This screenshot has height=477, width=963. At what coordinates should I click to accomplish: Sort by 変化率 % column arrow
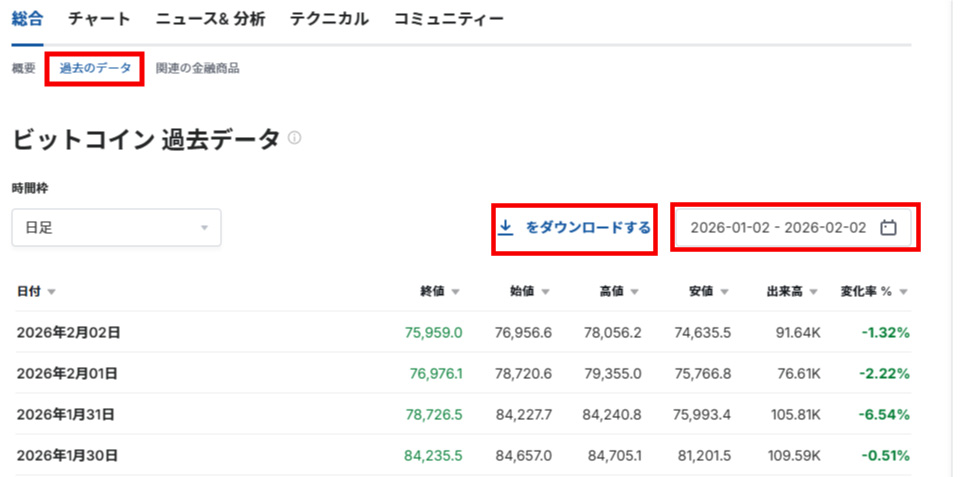point(903,292)
